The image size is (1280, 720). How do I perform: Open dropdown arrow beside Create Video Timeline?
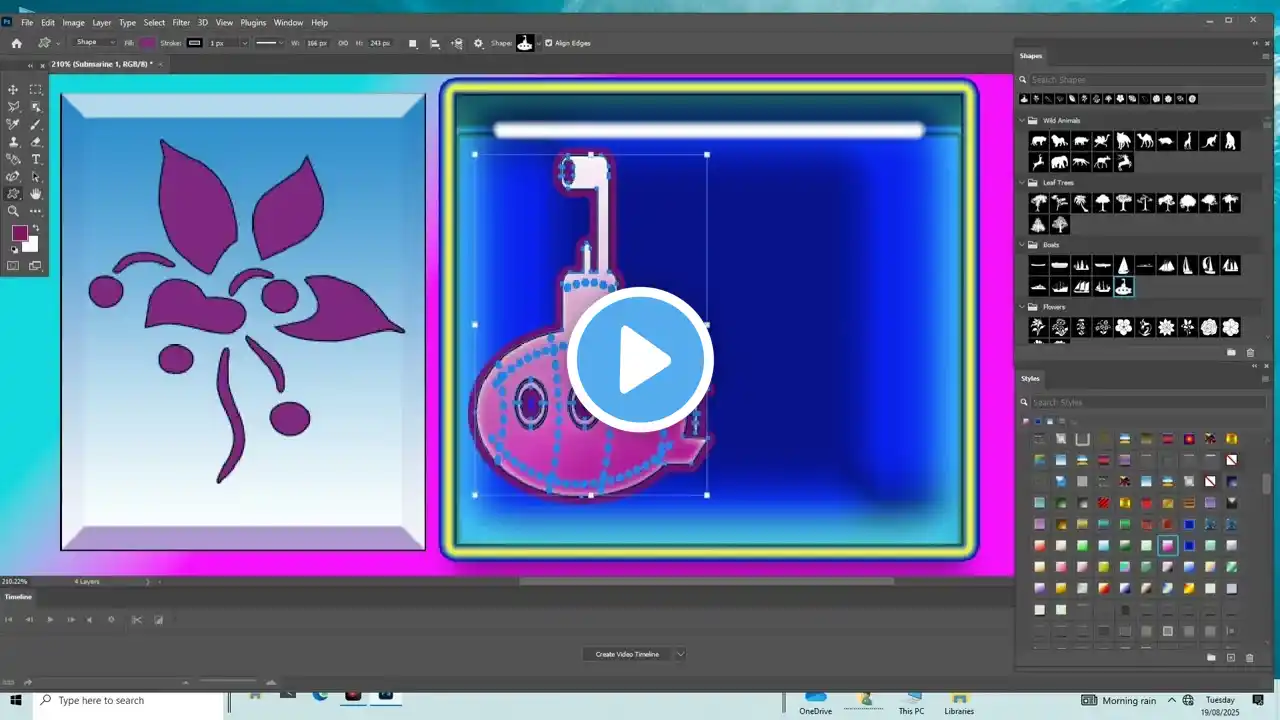click(x=680, y=654)
